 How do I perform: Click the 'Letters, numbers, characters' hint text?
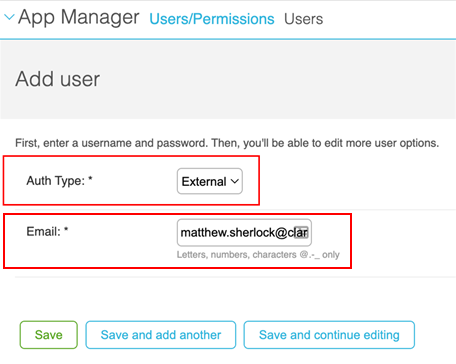pyautogui.click(x=258, y=255)
